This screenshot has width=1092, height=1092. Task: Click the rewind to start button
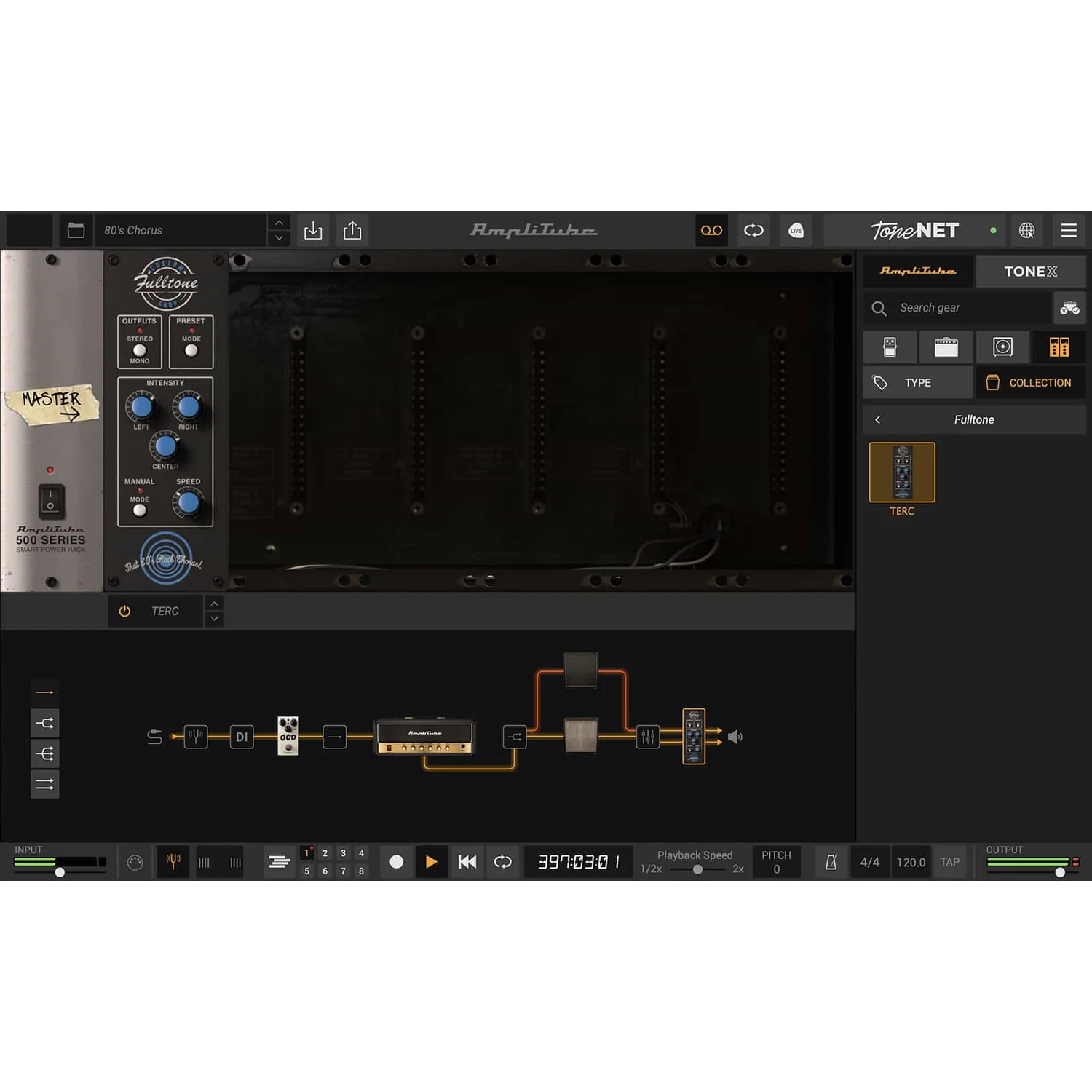tap(467, 862)
